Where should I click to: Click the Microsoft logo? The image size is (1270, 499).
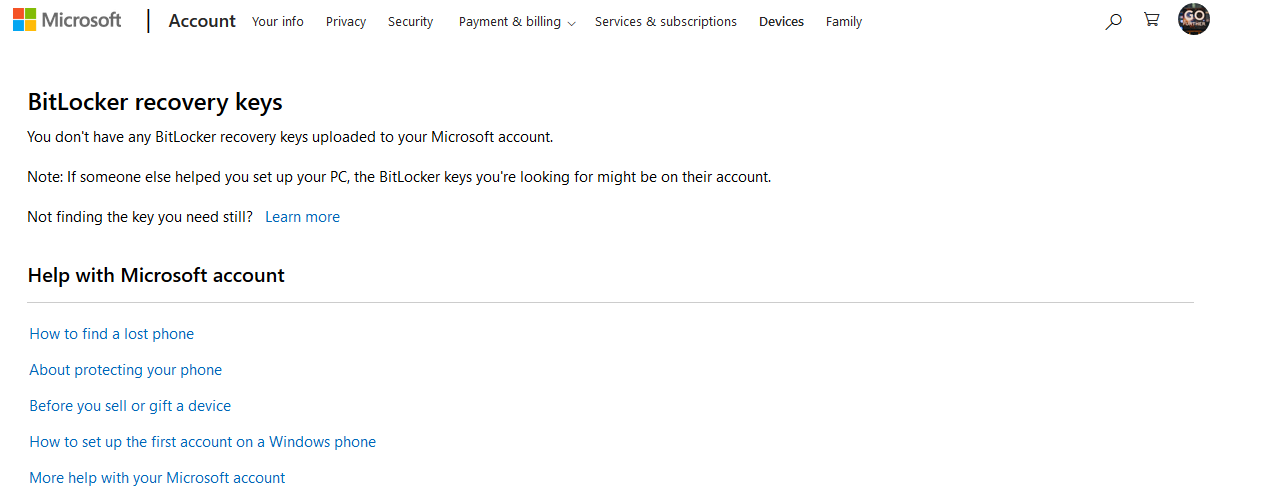[x=67, y=20]
